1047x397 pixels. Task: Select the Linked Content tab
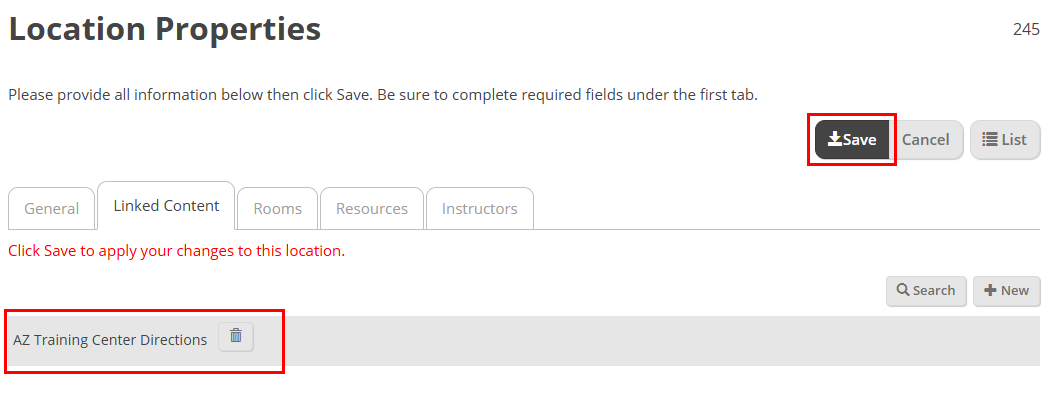(x=166, y=206)
